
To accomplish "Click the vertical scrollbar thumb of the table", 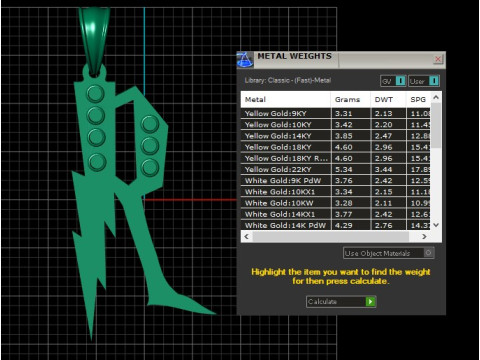I will point(436,125).
